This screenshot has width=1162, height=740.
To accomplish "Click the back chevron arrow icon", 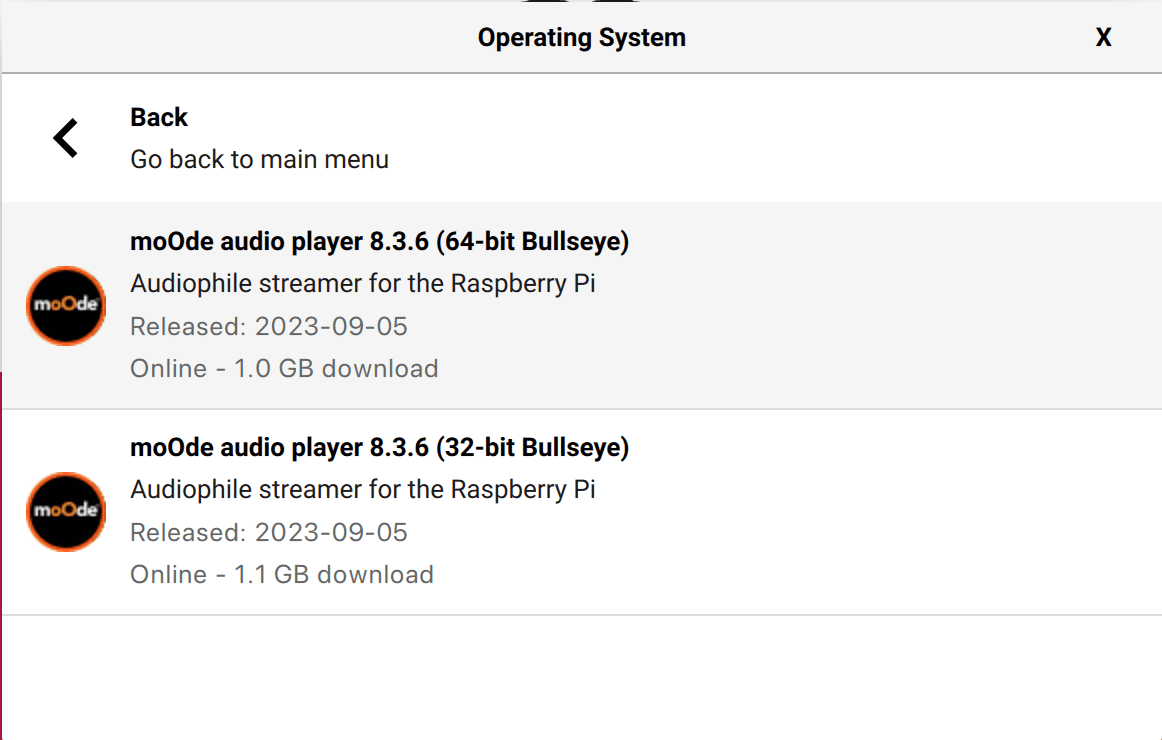I will 65,138.
